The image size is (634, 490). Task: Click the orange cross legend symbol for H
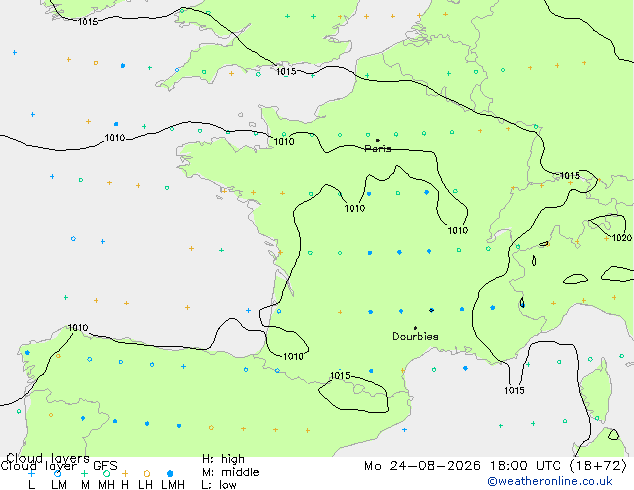tap(125, 473)
